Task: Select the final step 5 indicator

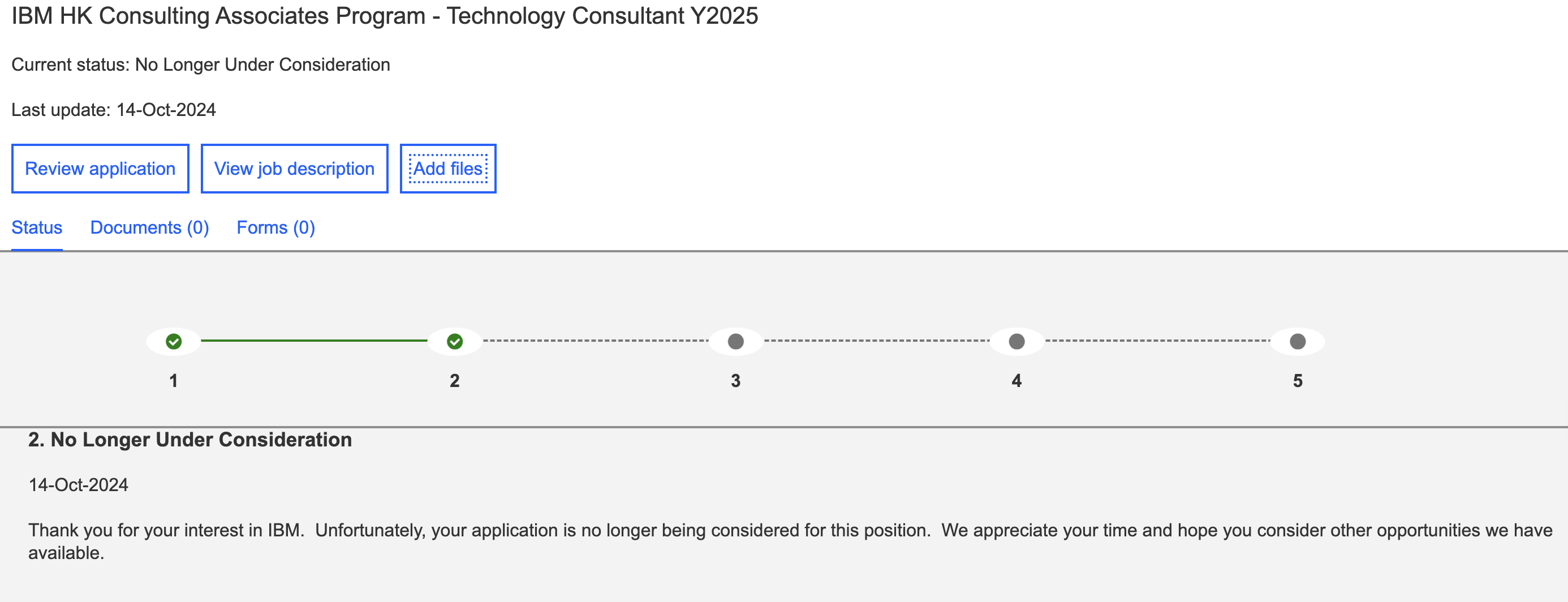Action: click(x=1297, y=341)
